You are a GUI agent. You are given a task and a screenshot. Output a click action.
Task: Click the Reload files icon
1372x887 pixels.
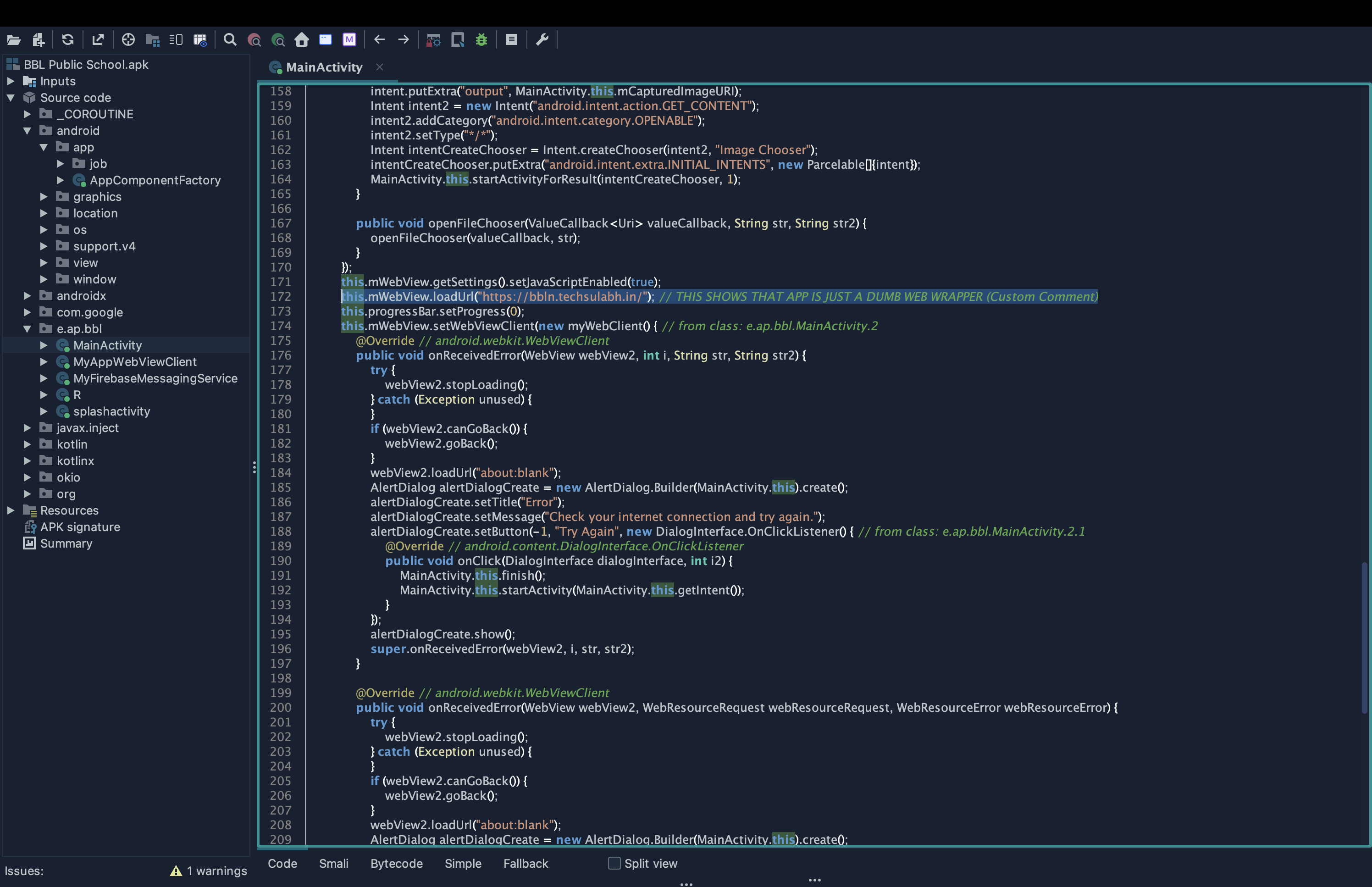(x=68, y=40)
